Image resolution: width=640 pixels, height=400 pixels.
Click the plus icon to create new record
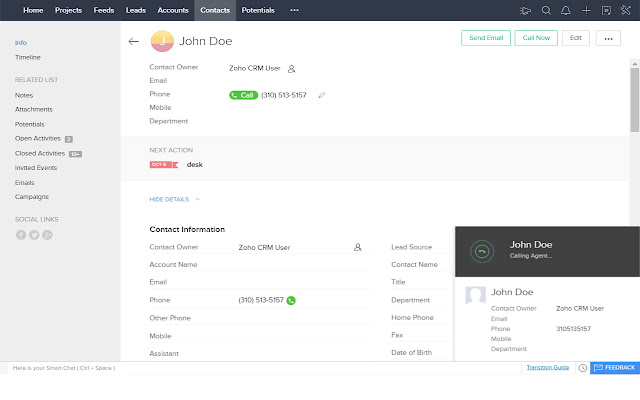tap(586, 10)
